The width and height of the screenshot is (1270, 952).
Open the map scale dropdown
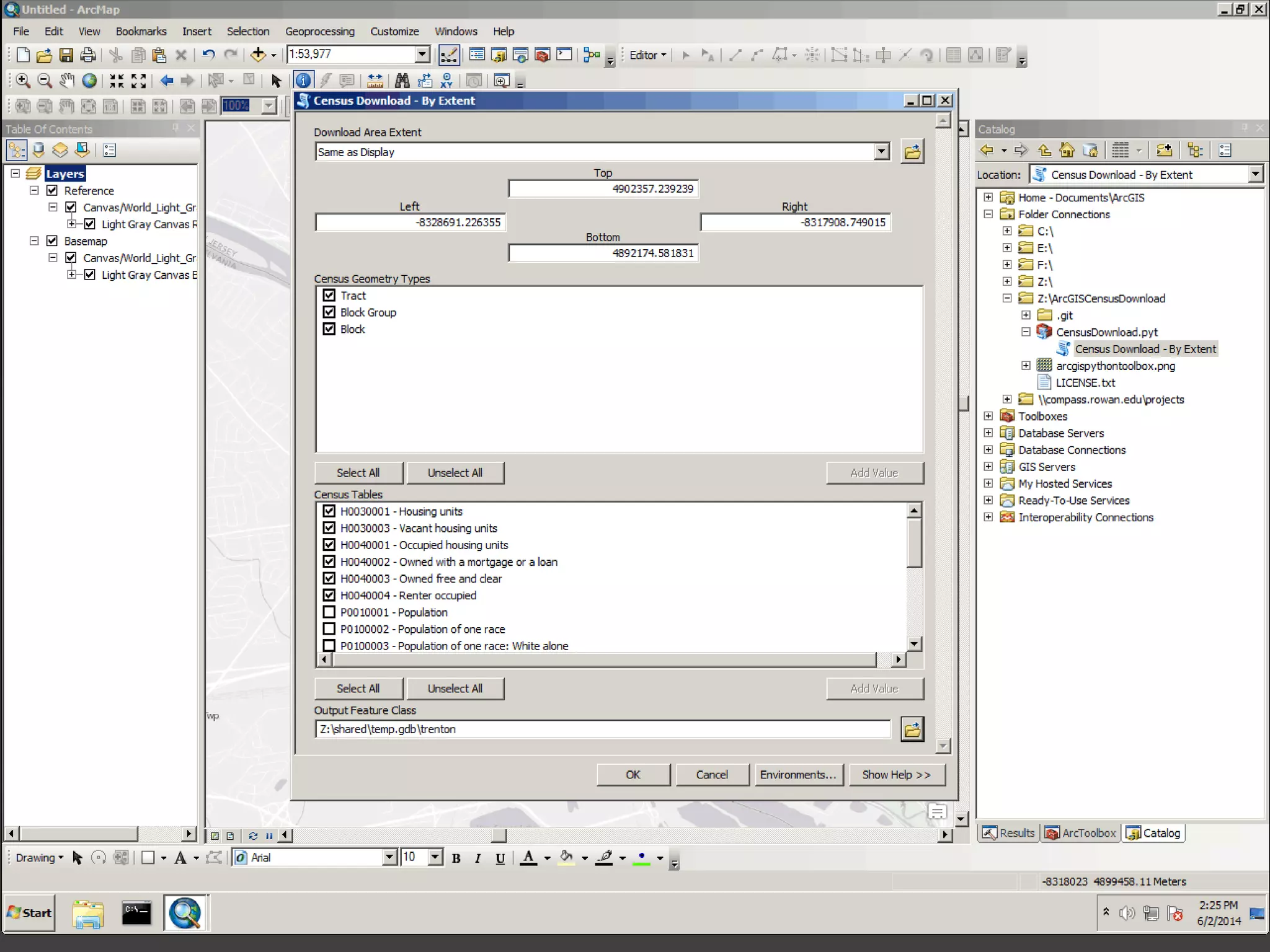[x=422, y=55]
